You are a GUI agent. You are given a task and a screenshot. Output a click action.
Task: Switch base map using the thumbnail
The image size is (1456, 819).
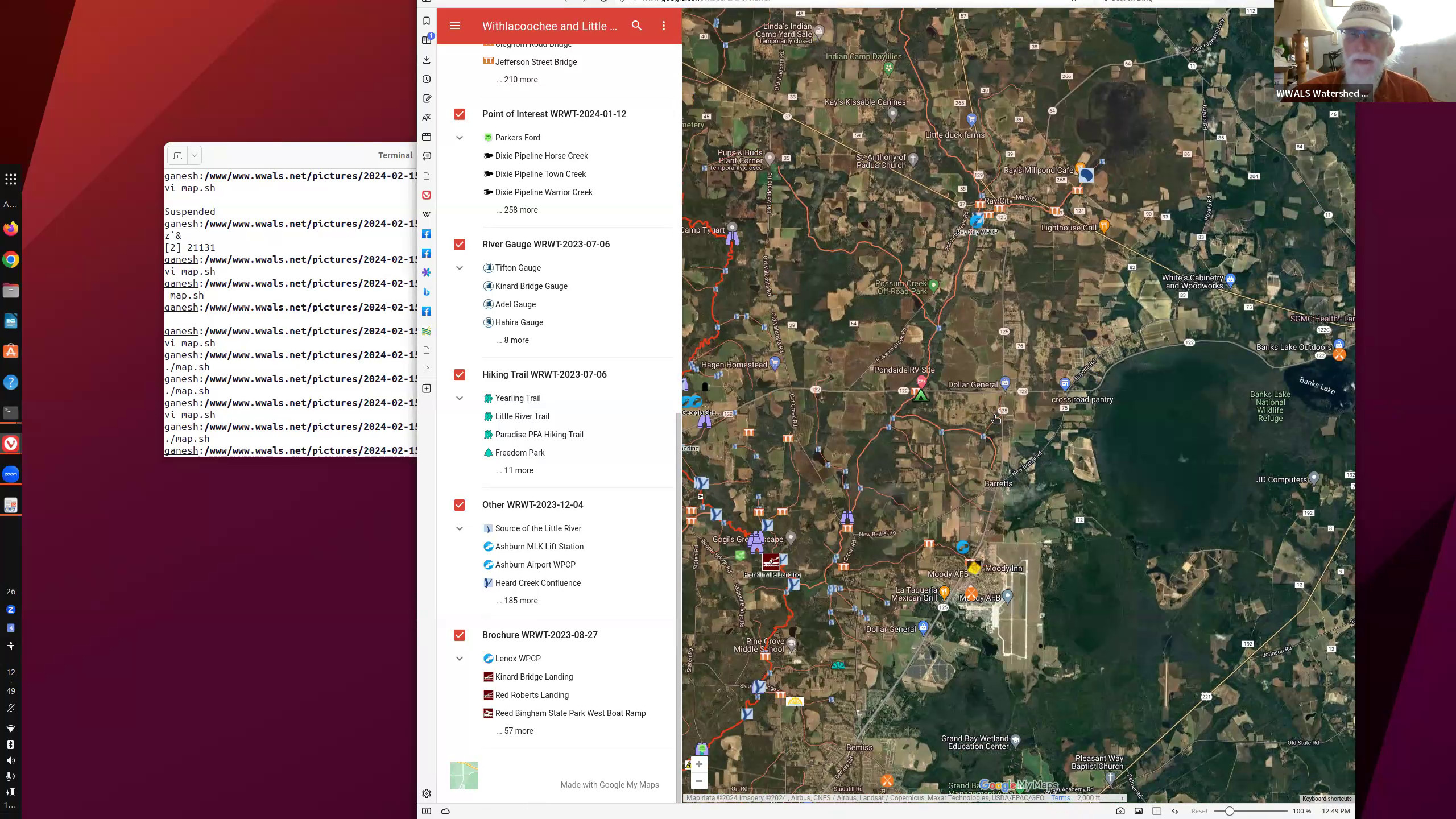click(464, 776)
